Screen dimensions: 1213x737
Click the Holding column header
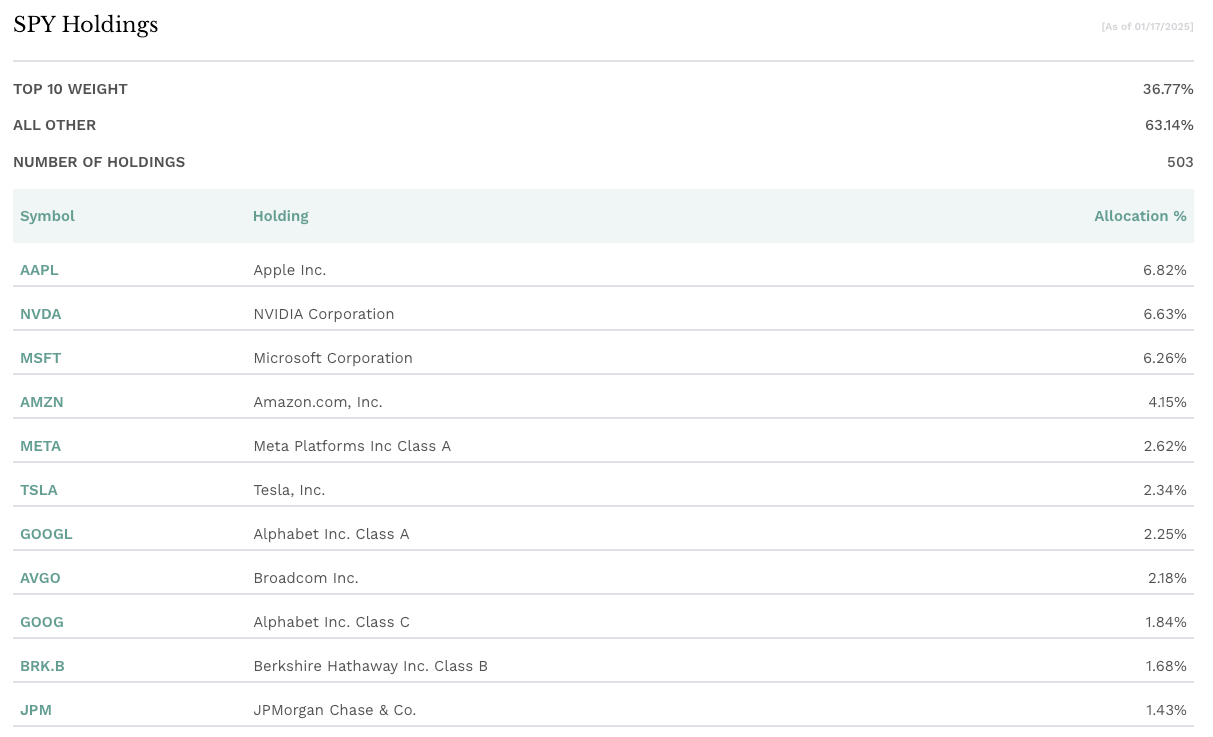pyautogui.click(x=281, y=216)
